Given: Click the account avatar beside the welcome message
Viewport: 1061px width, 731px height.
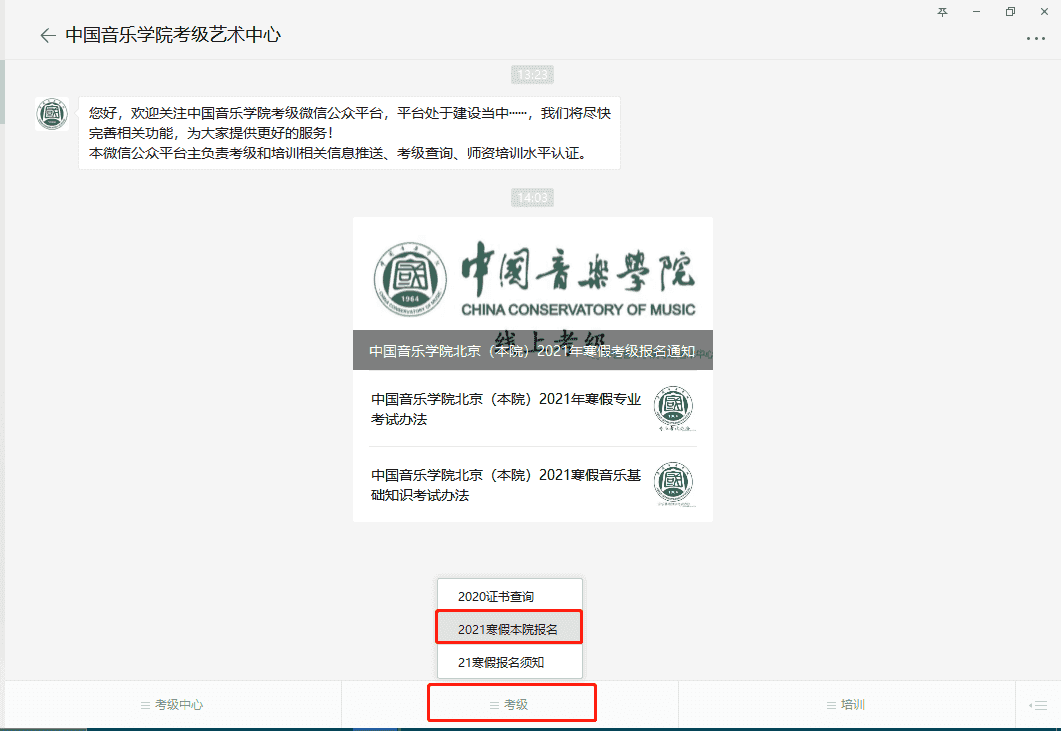Looking at the screenshot, I should click(x=52, y=114).
